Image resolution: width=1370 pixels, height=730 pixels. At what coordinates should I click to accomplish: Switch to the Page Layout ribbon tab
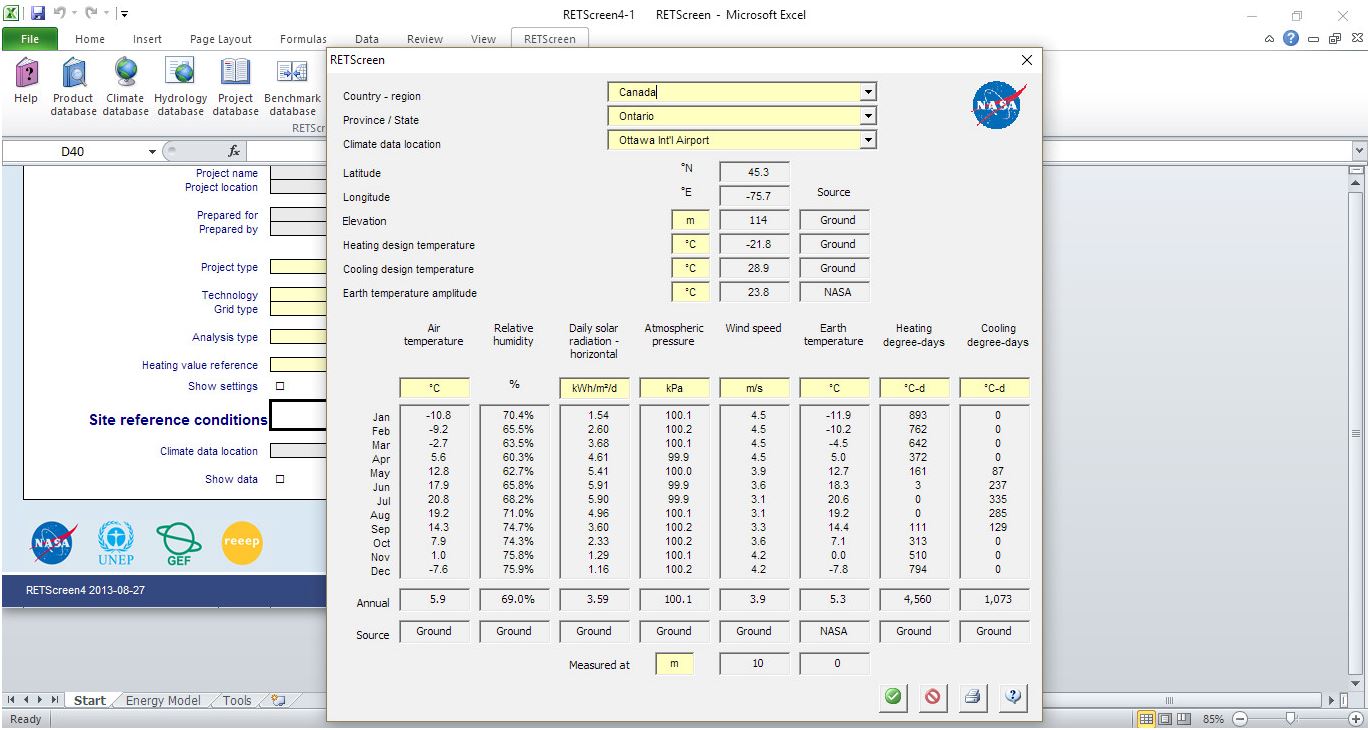(x=221, y=39)
